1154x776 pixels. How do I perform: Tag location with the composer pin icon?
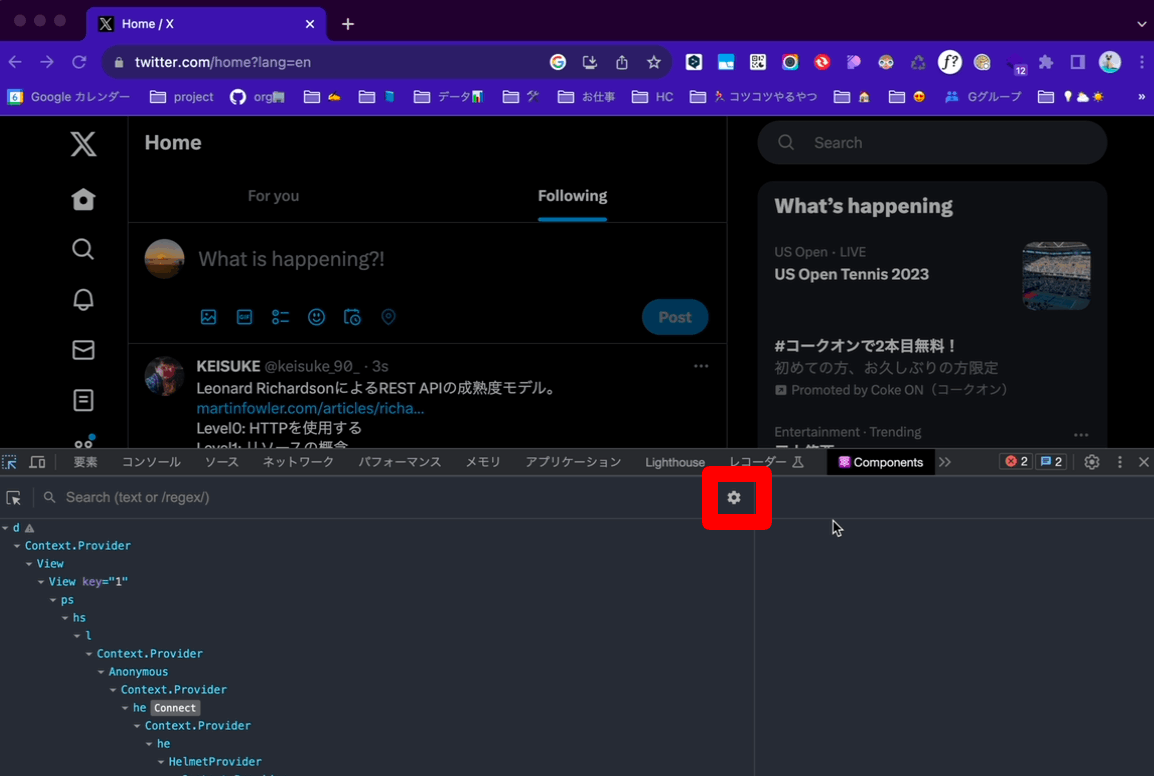[x=389, y=317]
